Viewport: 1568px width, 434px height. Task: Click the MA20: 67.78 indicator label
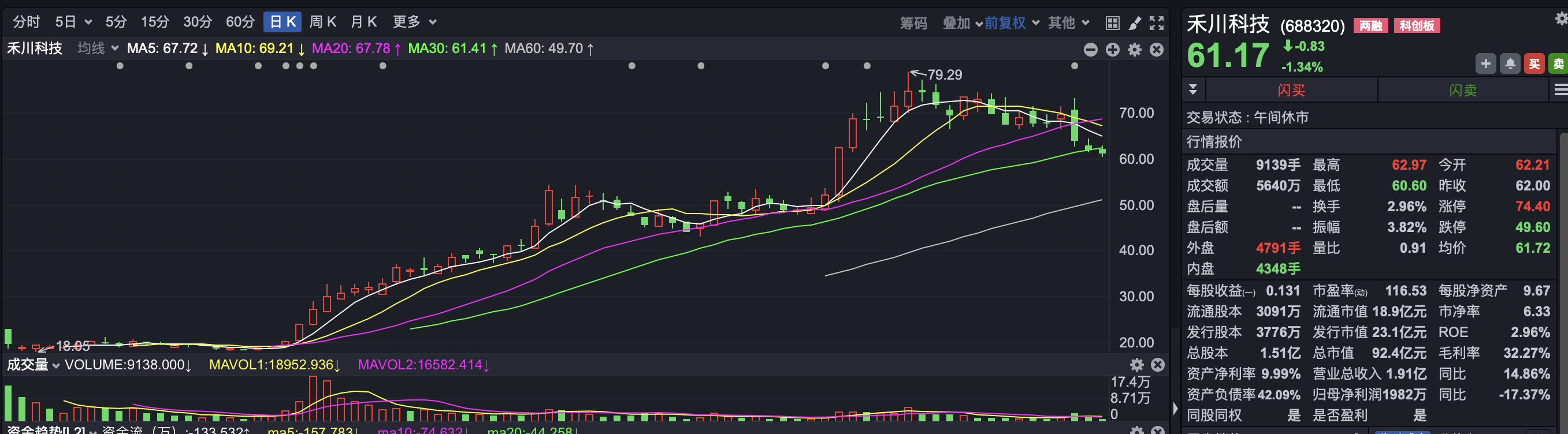point(356,48)
